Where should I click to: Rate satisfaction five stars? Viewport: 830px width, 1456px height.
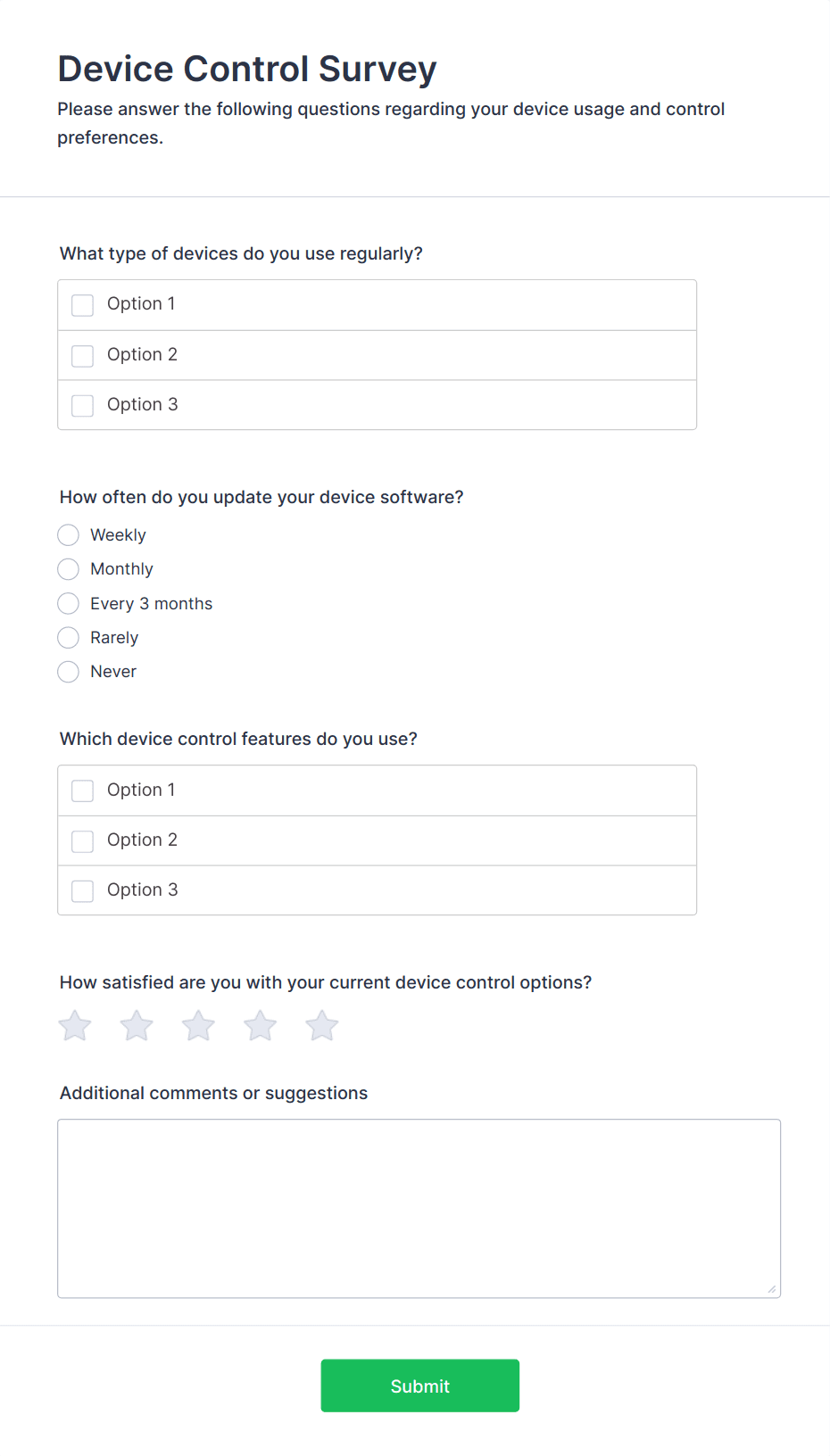[x=321, y=1026]
